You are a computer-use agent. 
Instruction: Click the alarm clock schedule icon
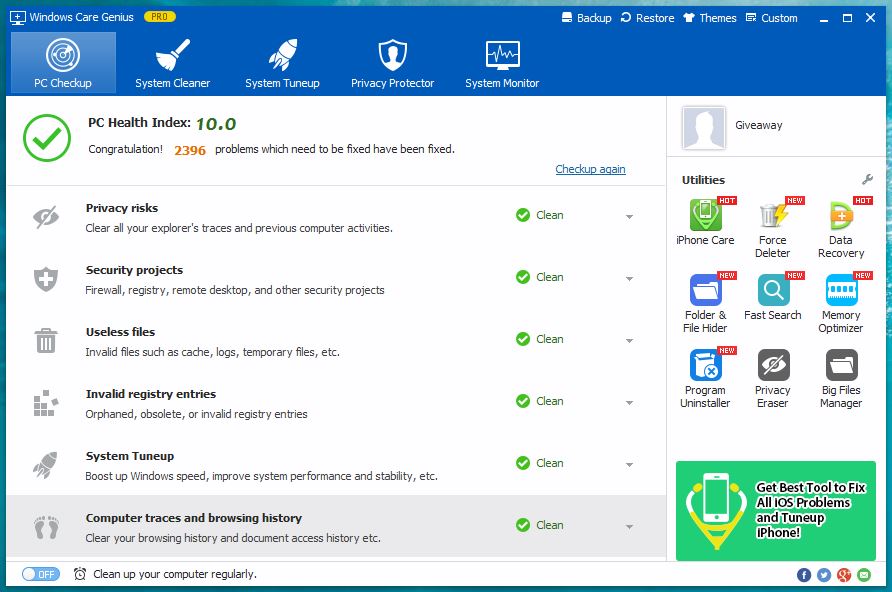[x=80, y=574]
